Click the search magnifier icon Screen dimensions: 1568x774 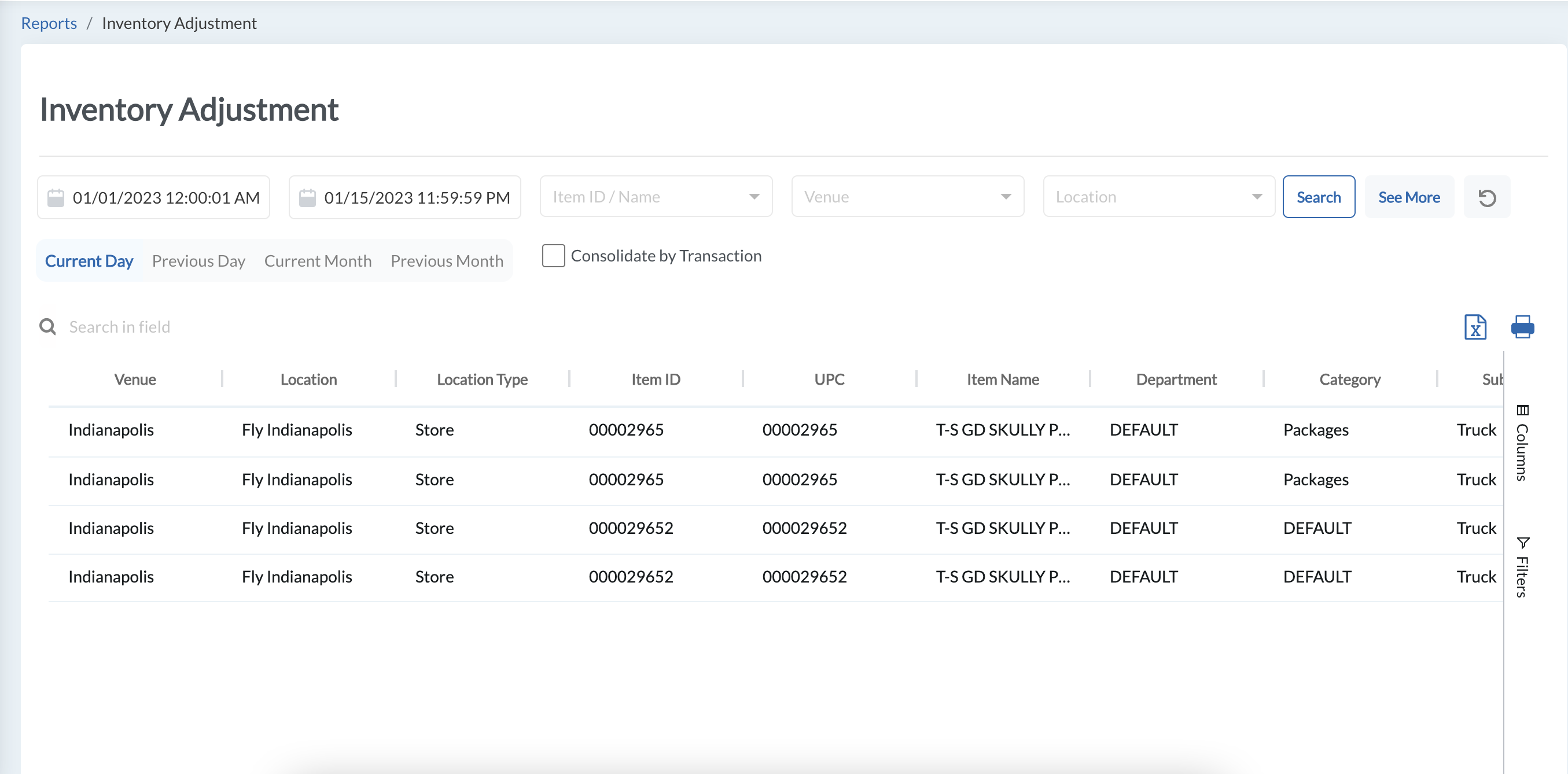tap(47, 327)
